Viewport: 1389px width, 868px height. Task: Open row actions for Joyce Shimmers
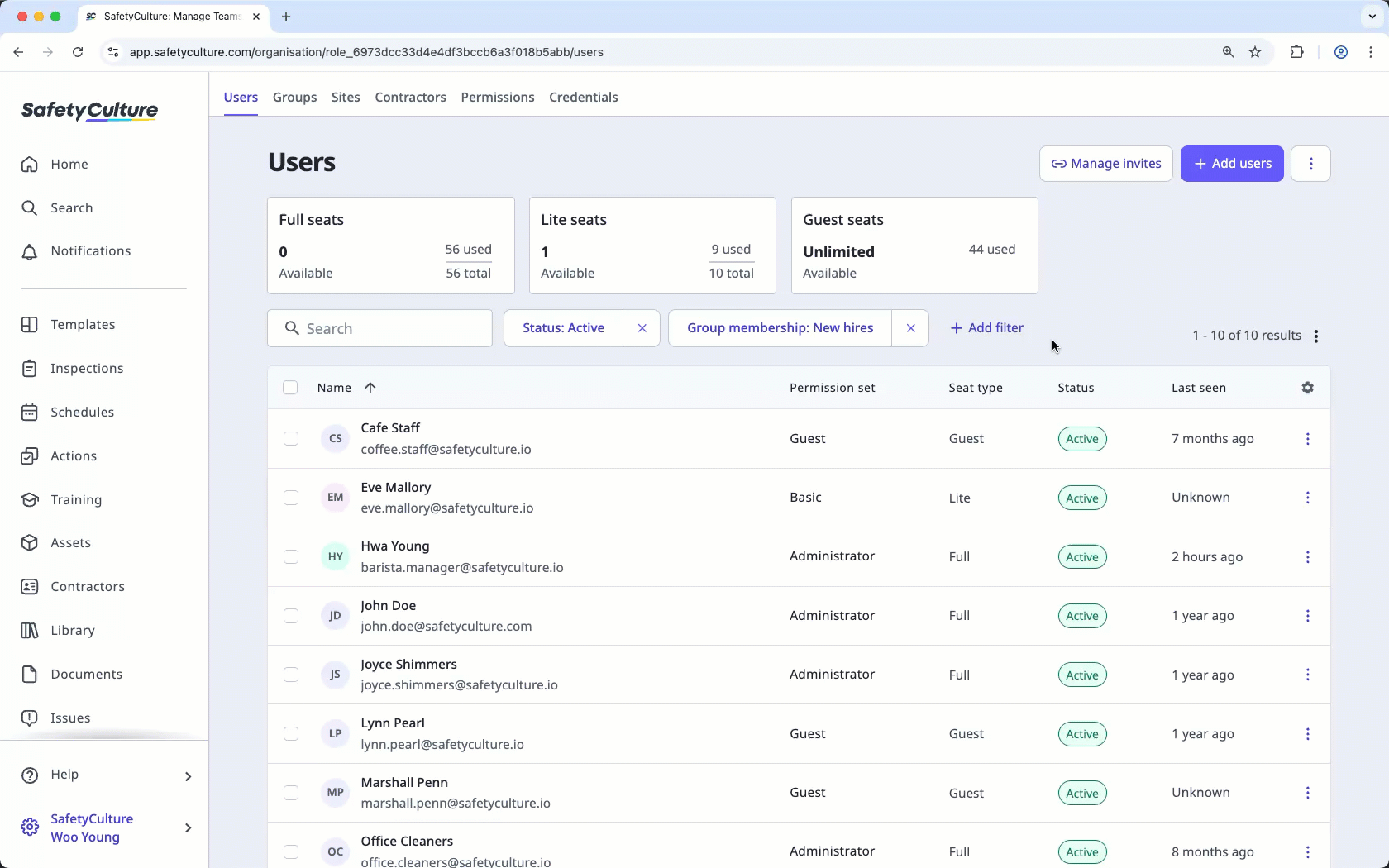pos(1307,675)
